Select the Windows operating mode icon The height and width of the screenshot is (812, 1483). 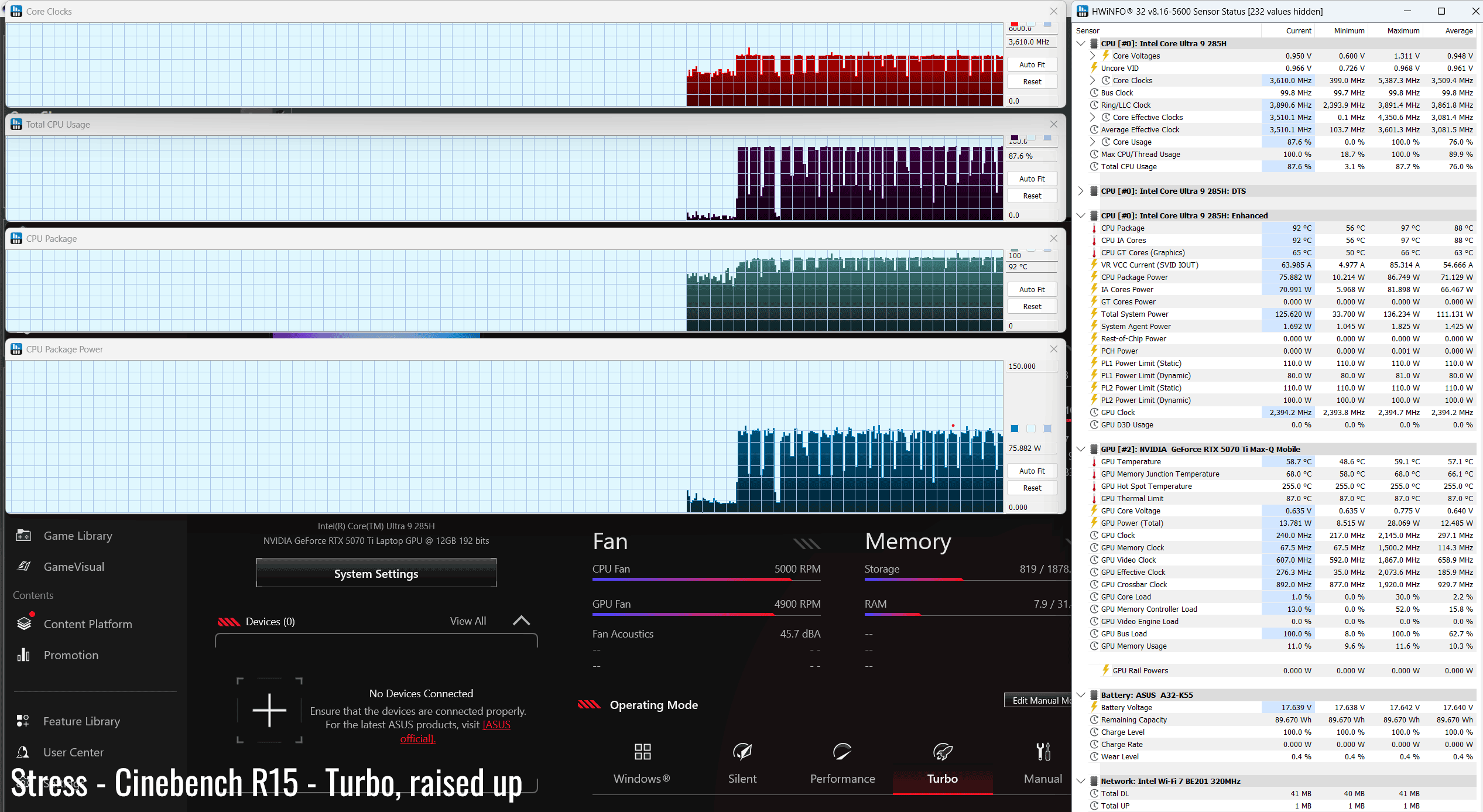pyautogui.click(x=642, y=751)
